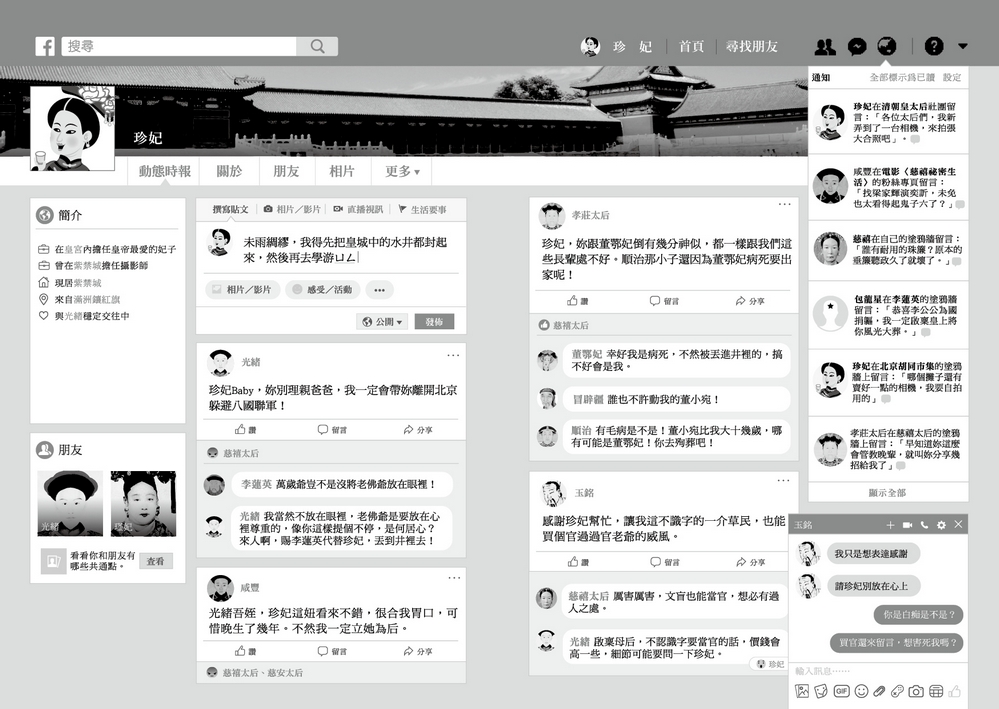
Task: Open options menu on 咸豐's post
Action: pyautogui.click(x=454, y=578)
